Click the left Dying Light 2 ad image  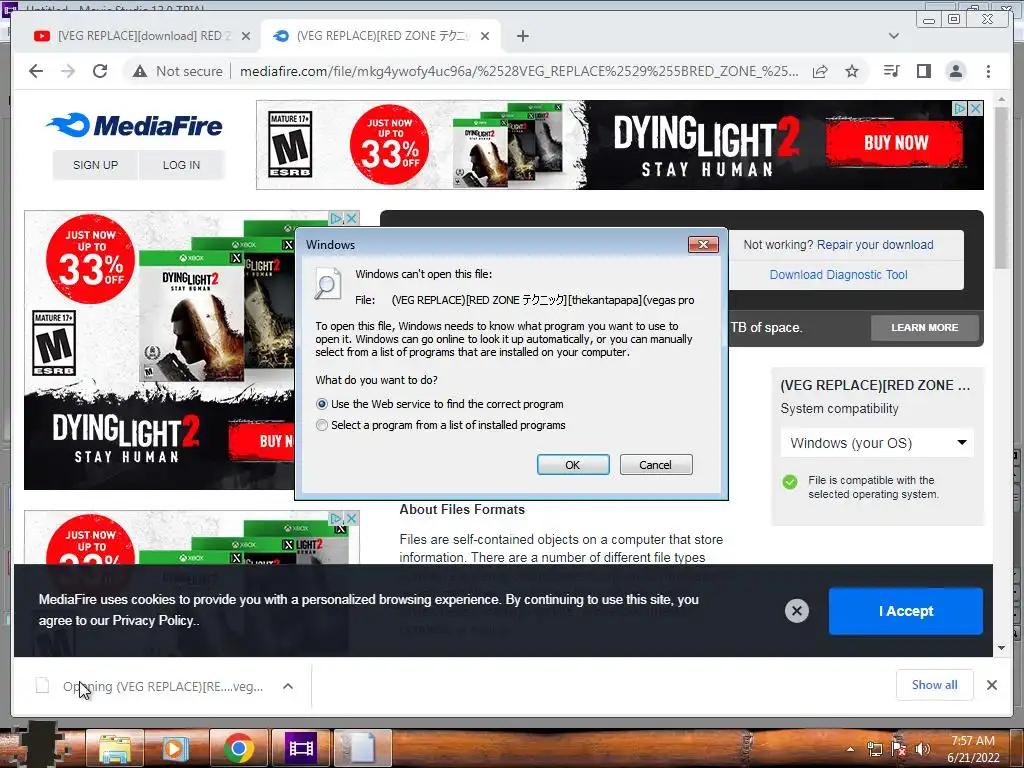[x=159, y=350]
